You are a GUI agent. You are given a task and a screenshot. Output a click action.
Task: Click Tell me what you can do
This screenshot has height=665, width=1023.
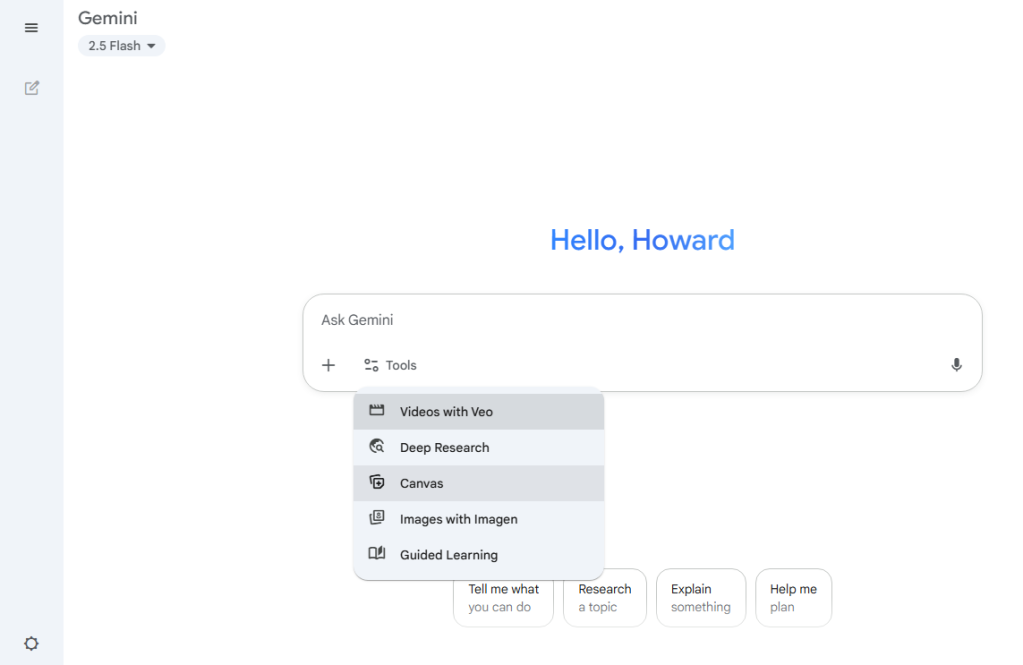[503, 597]
